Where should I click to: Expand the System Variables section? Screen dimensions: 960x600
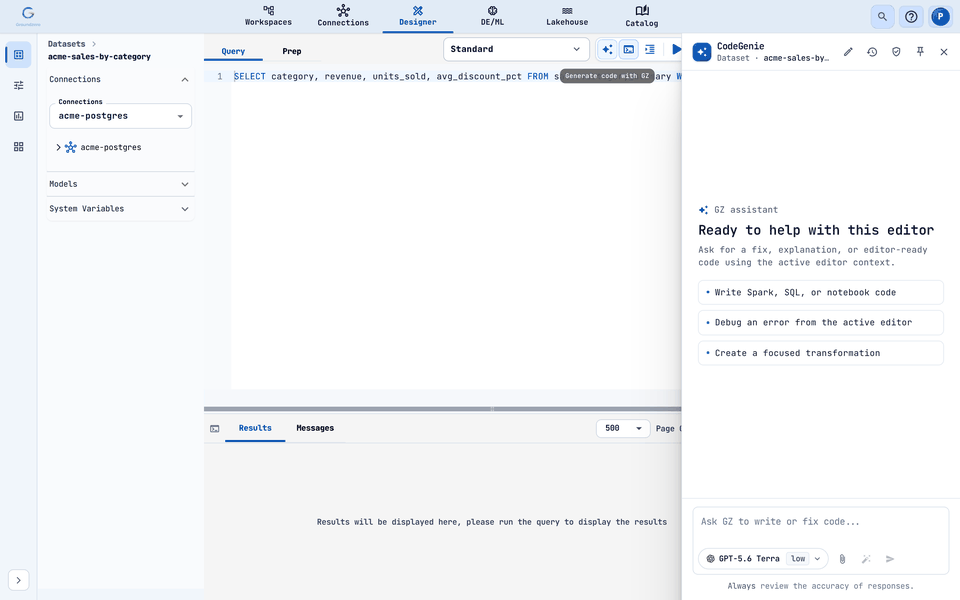pyautogui.click(x=120, y=209)
